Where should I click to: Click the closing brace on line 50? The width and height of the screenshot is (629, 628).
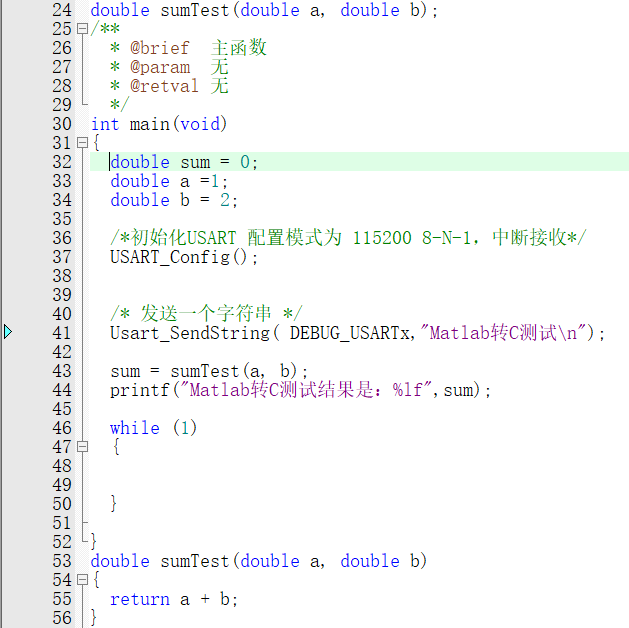point(114,504)
